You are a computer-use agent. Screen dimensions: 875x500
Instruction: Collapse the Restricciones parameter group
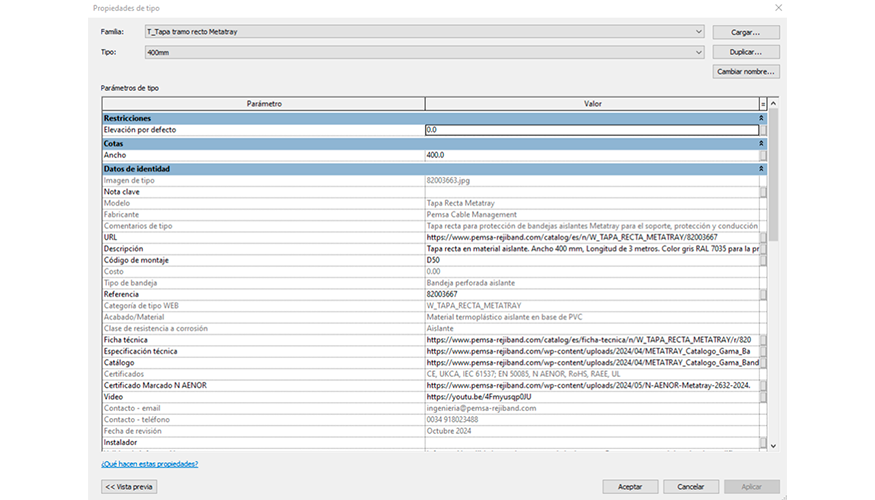click(761, 118)
